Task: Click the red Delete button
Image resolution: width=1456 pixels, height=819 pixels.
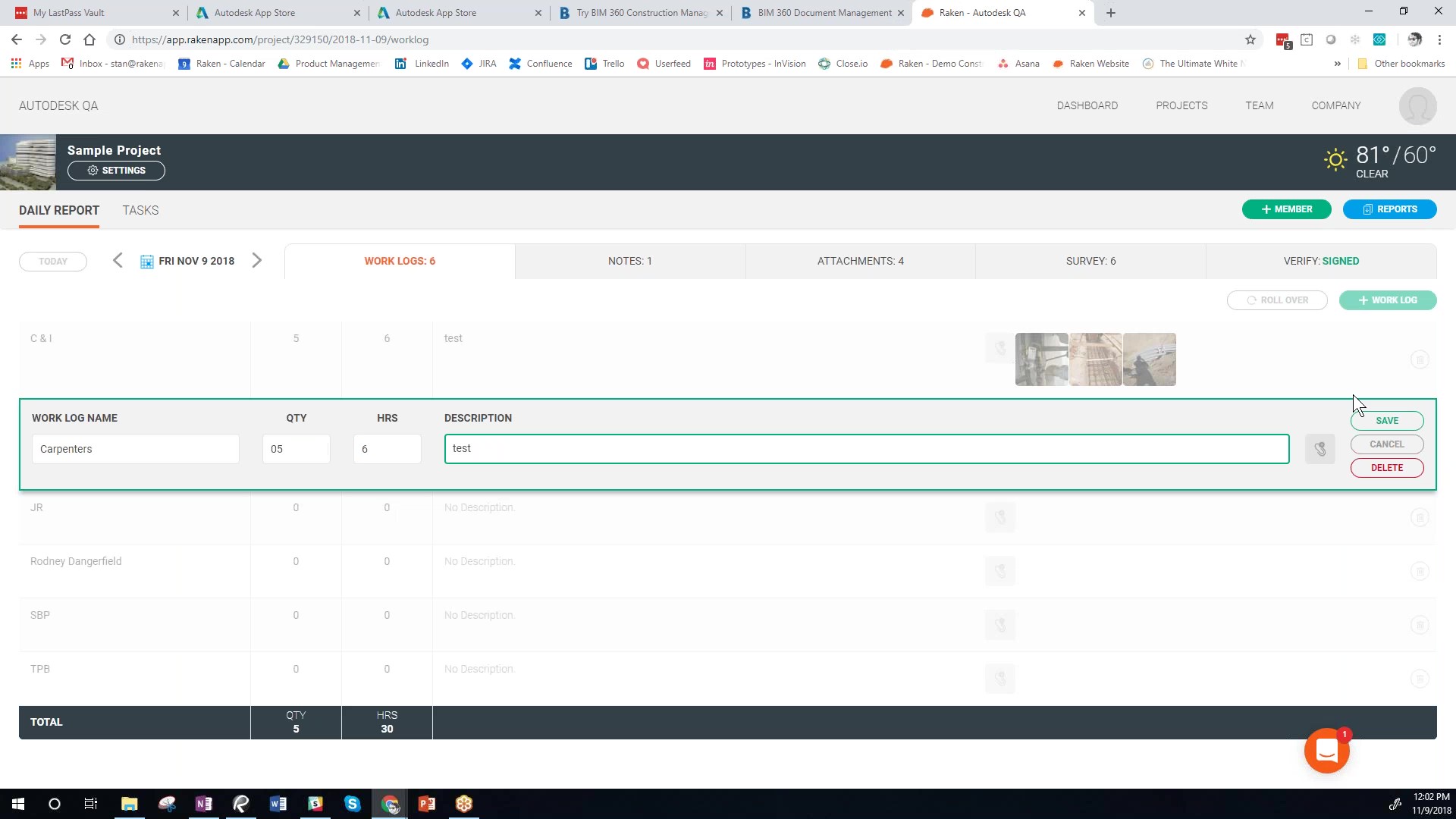Action: click(1386, 468)
